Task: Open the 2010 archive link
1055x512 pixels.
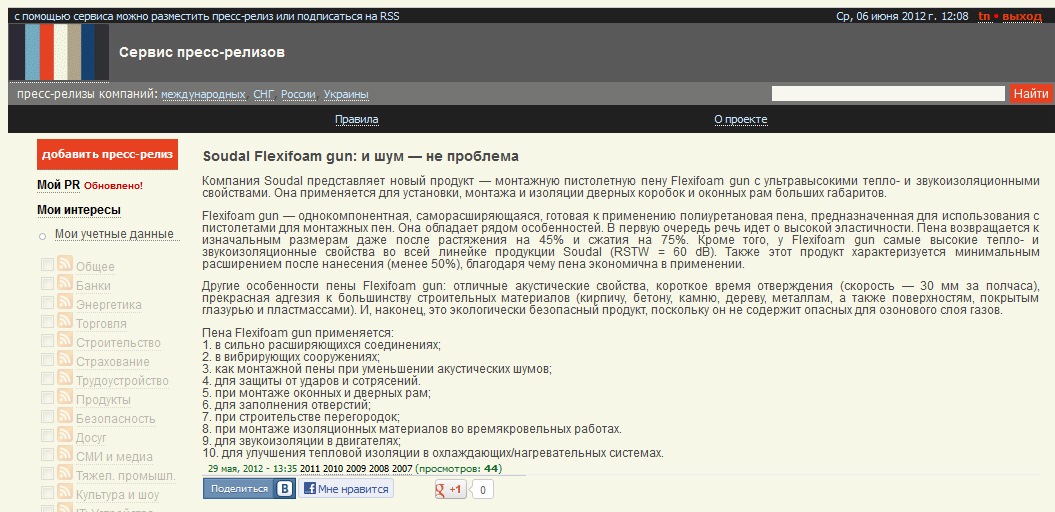Action: (333, 468)
